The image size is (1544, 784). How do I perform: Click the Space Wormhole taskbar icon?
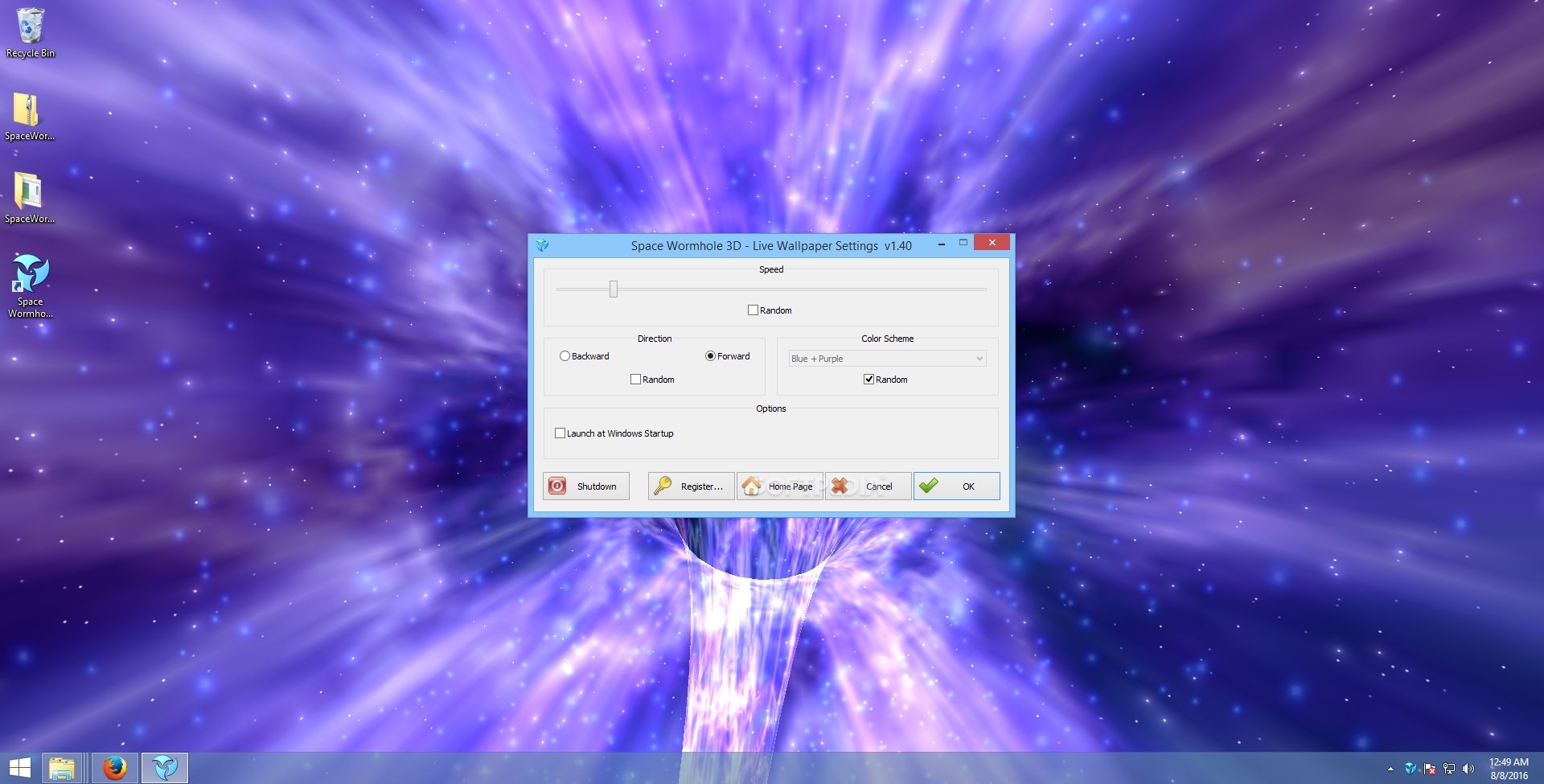click(165, 768)
